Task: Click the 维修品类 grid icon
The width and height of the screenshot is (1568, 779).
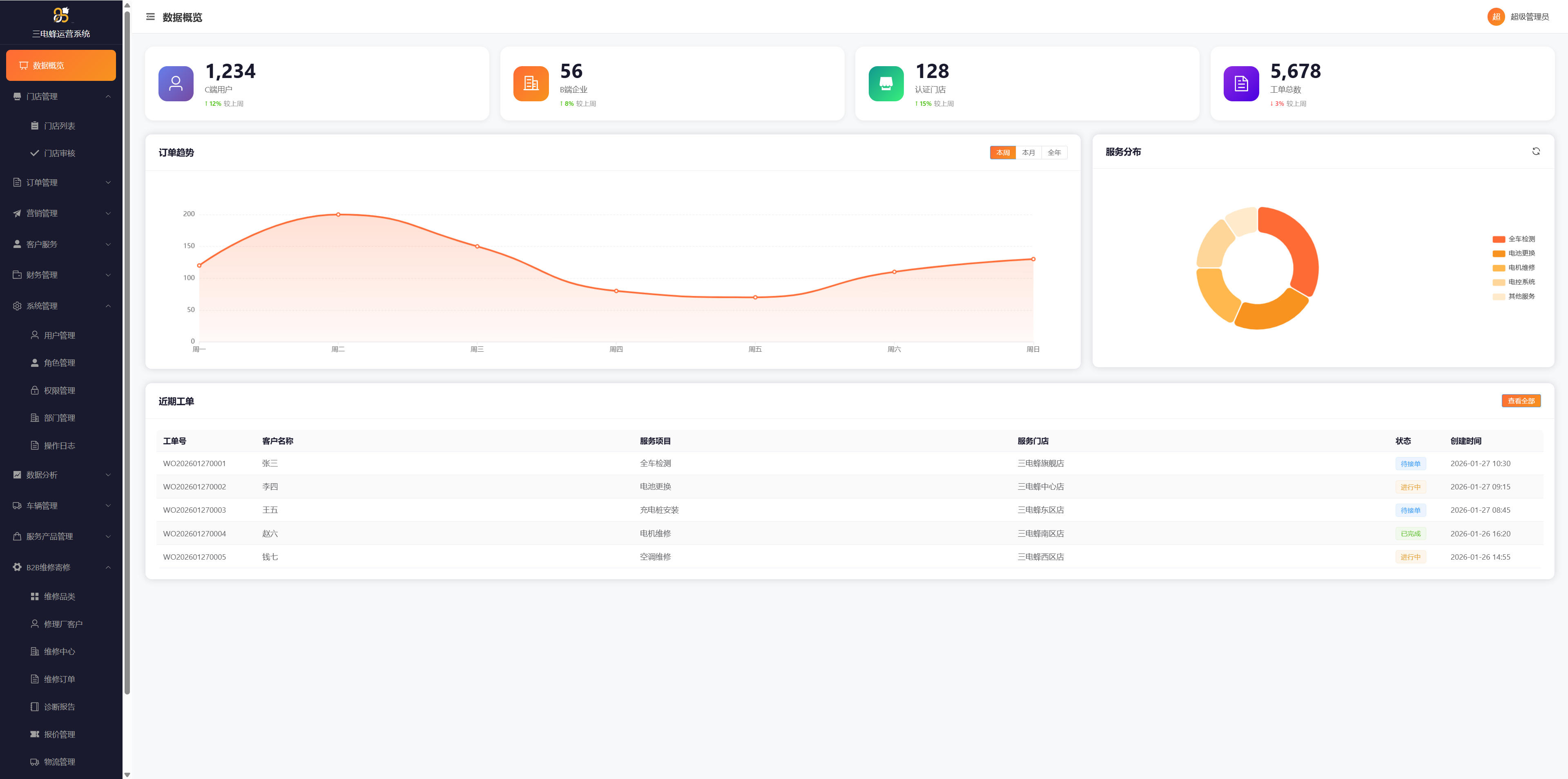Action: (x=35, y=596)
